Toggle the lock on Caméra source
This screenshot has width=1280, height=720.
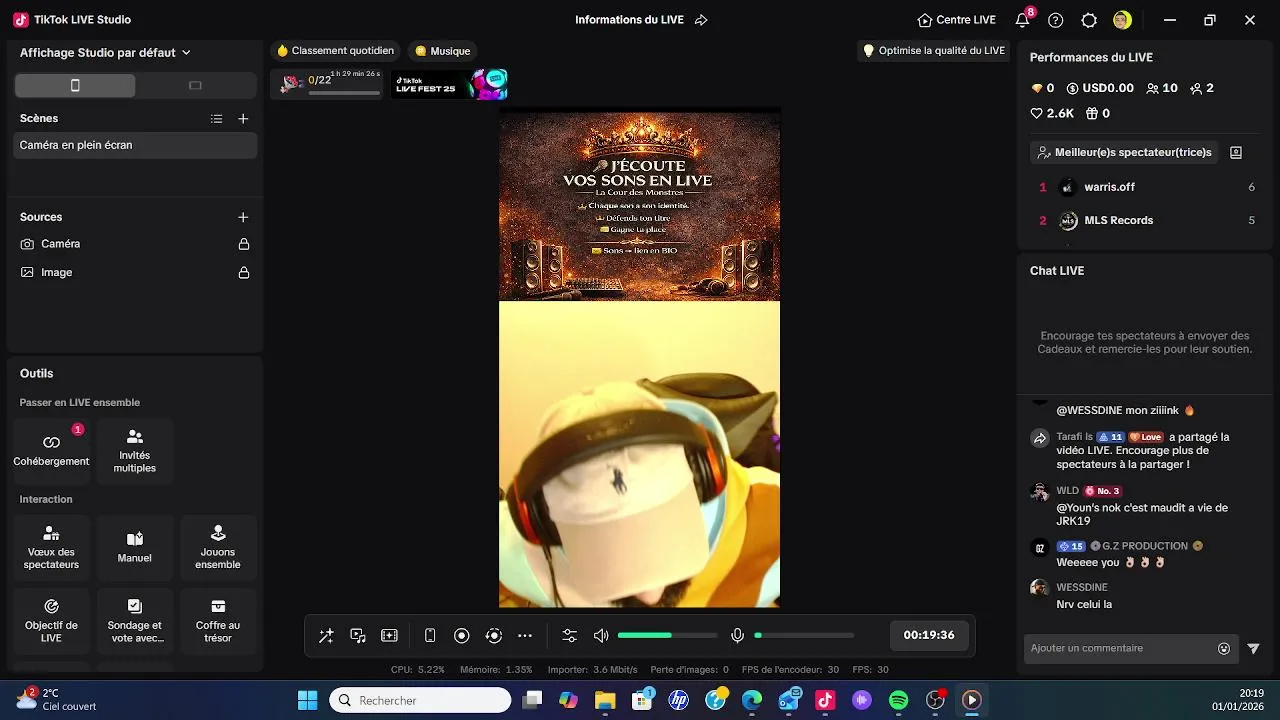pos(244,244)
